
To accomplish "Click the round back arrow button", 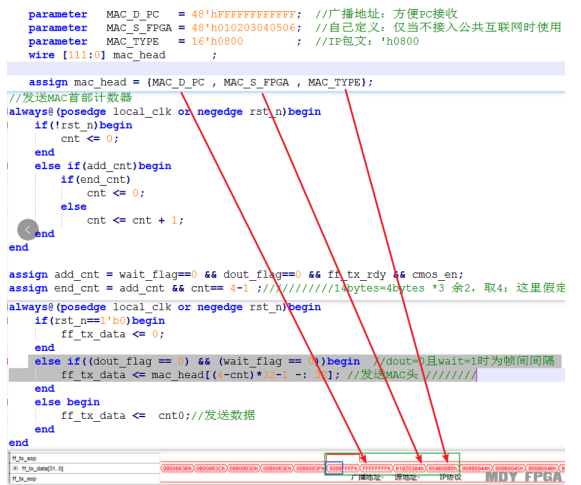I will point(28,230).
